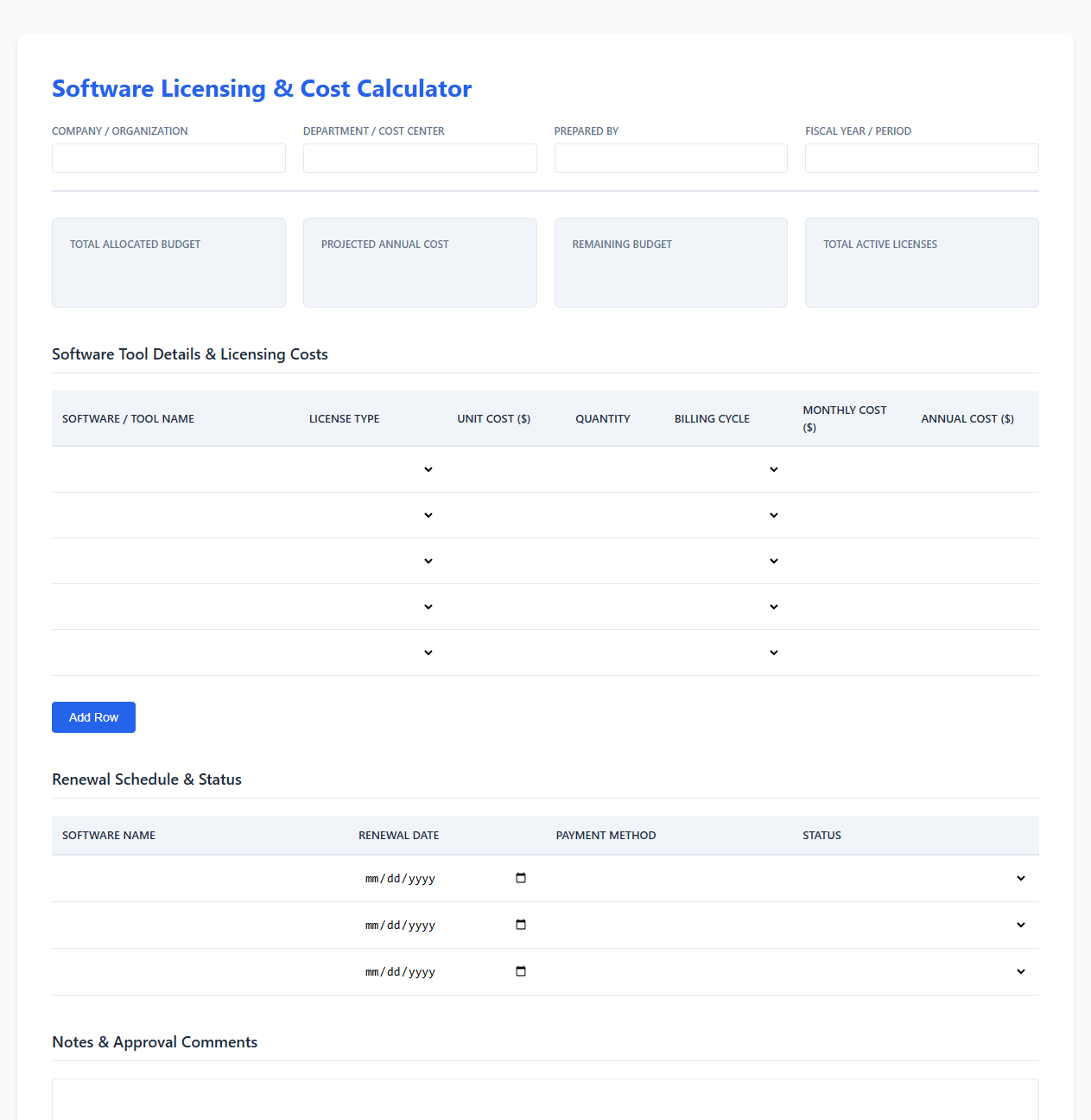Click Software Name cell in first renewal row
Image resolution: width=1091 pixels, height=1120 pixels.
200,878
